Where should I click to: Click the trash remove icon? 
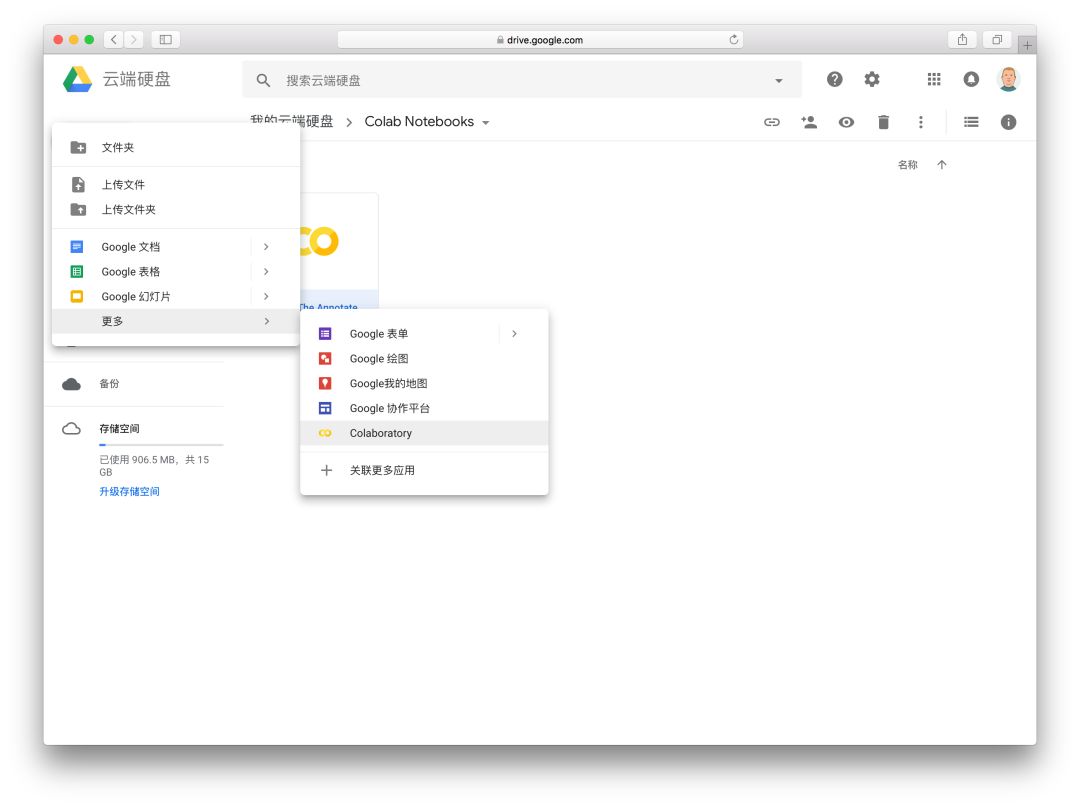point(884,123)
